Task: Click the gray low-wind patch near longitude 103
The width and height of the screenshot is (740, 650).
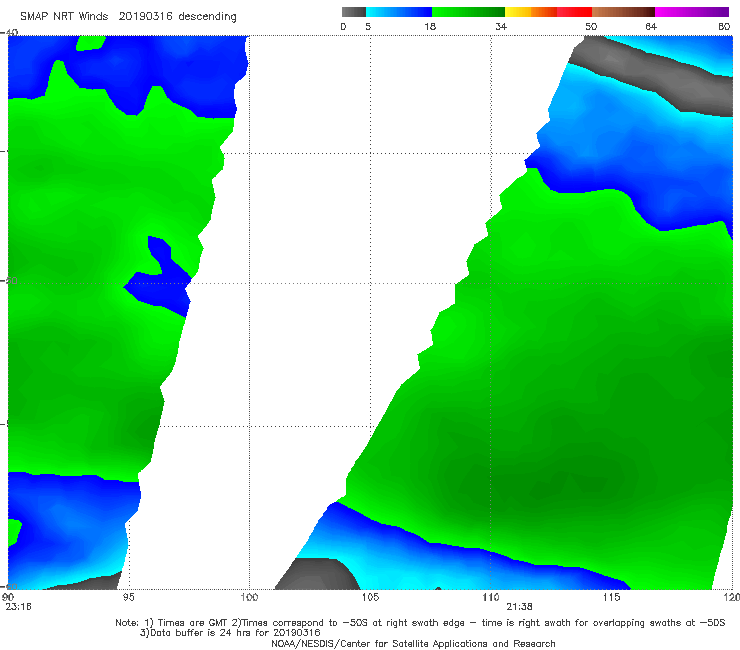Action: 317,575
